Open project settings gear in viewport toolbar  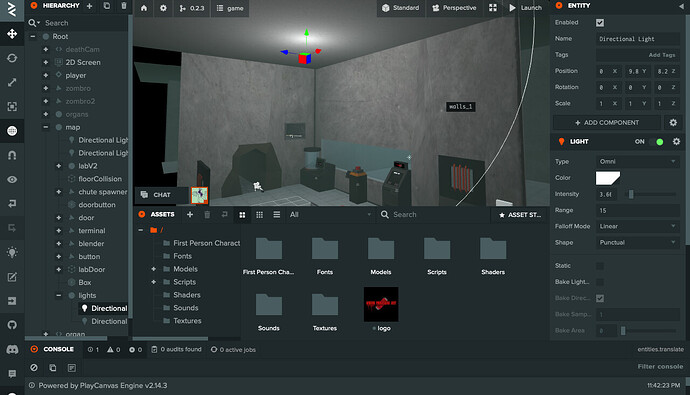(163, 8)
